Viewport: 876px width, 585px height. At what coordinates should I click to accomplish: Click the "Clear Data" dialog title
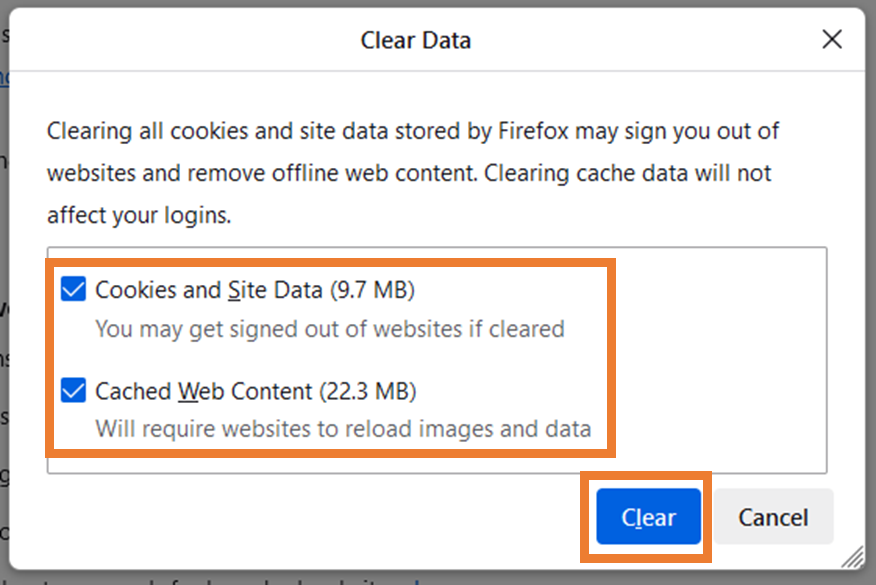tap(415, 41)
